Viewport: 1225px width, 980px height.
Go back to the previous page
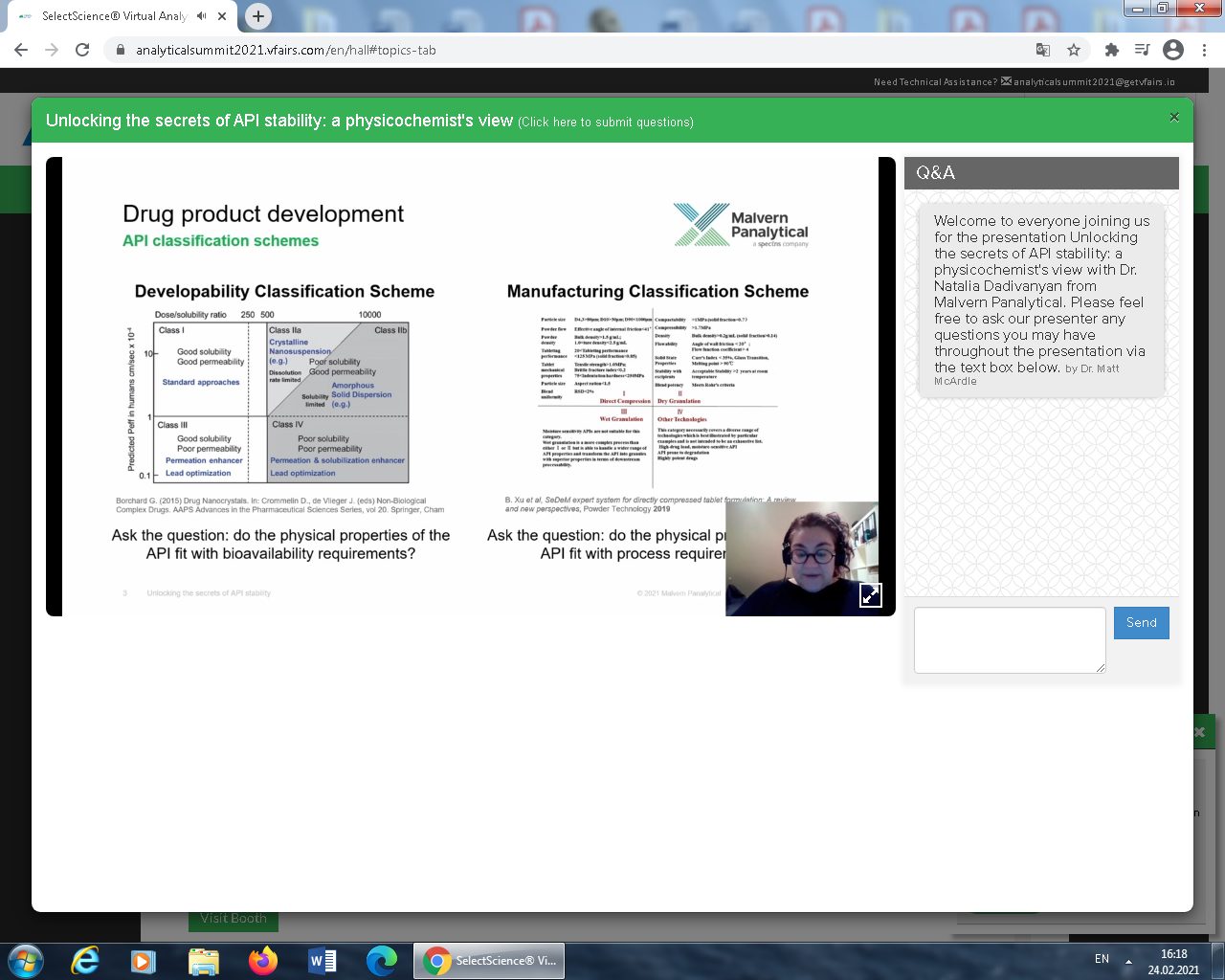(21, 50)
